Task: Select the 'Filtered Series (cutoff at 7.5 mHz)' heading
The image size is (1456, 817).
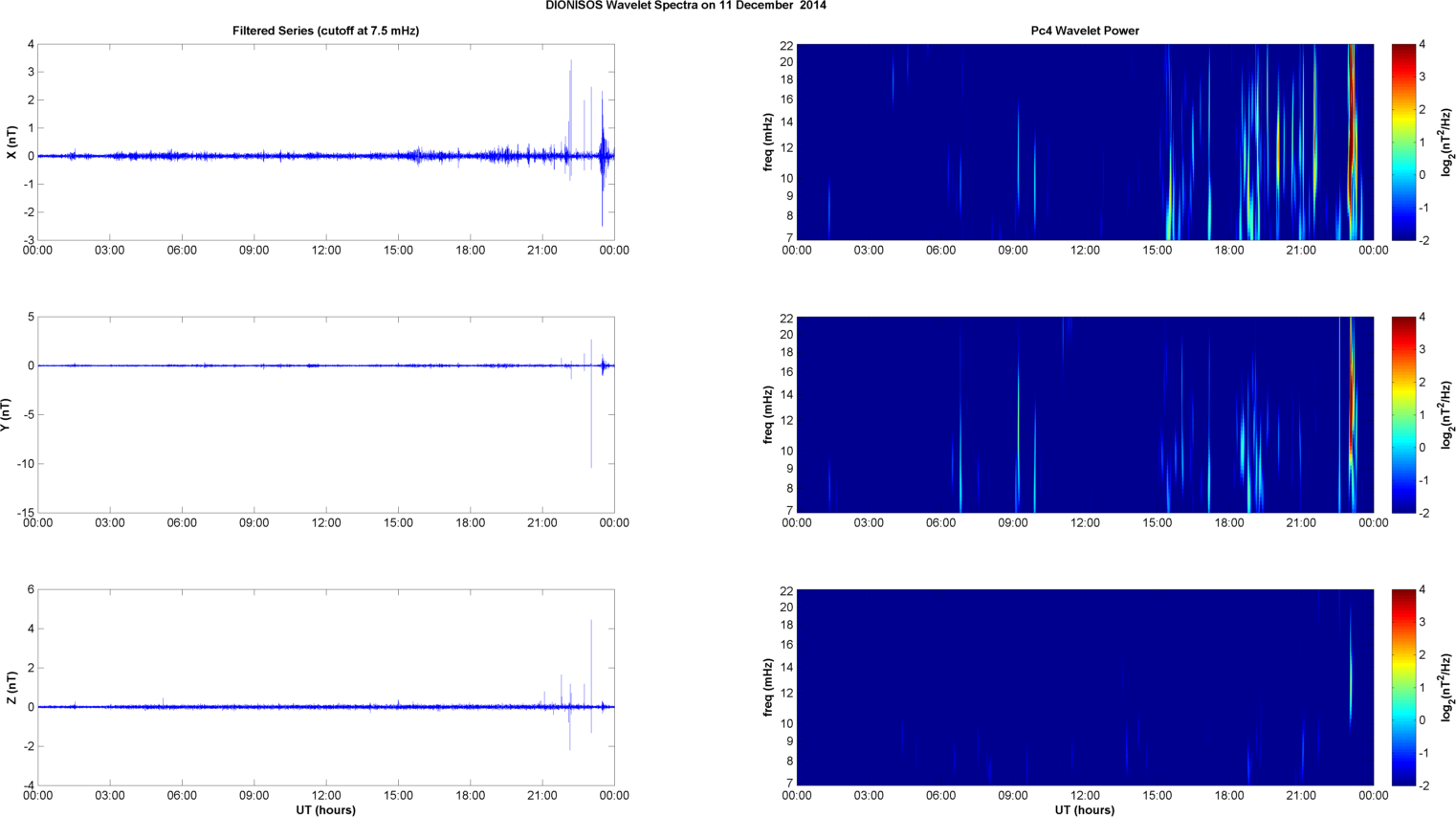Action: [x=325, y=31]
